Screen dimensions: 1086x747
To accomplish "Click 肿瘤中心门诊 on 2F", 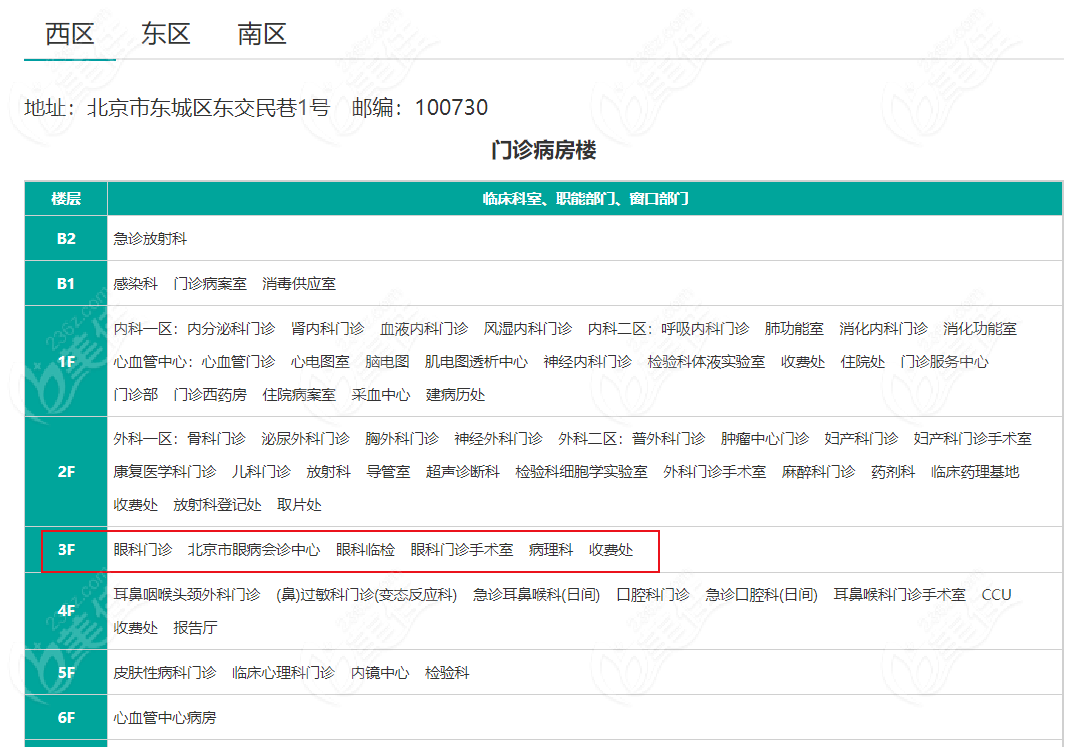I will [x=765, y=439].
